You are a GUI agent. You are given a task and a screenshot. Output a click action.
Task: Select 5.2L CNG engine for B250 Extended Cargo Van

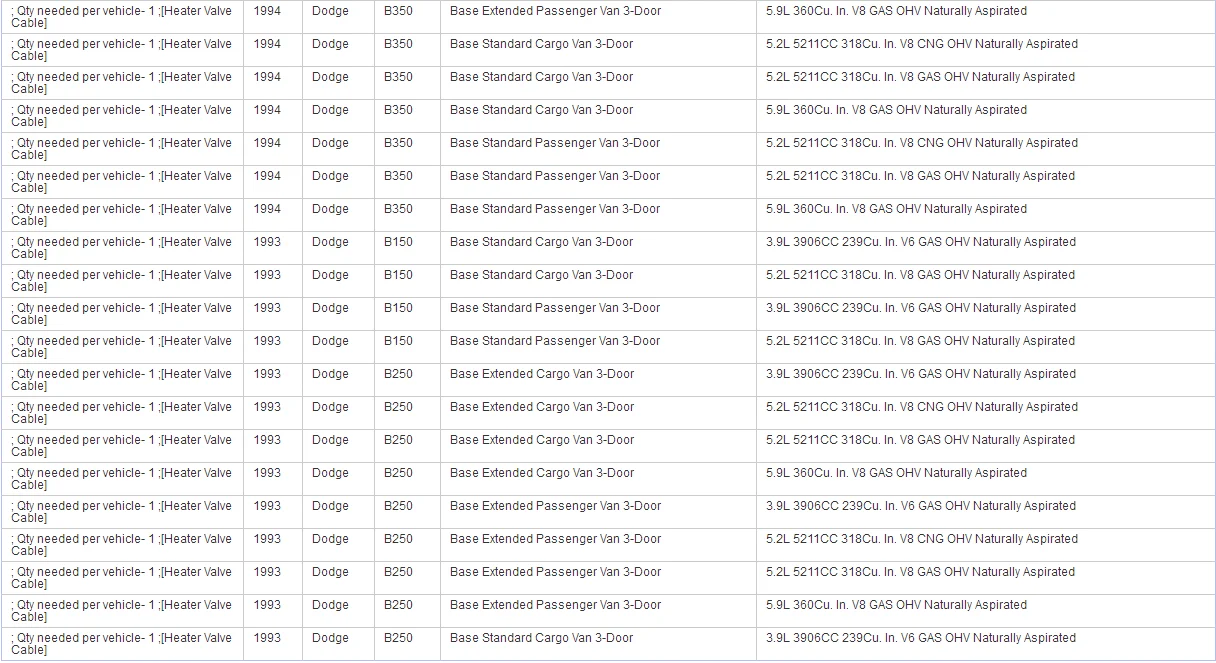pos(922,407)
